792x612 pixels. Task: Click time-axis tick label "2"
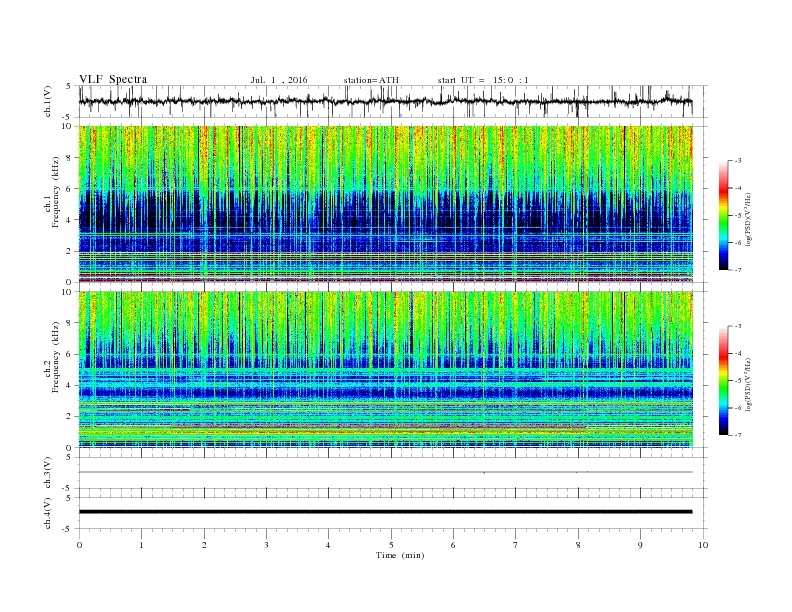click(204, 545)
